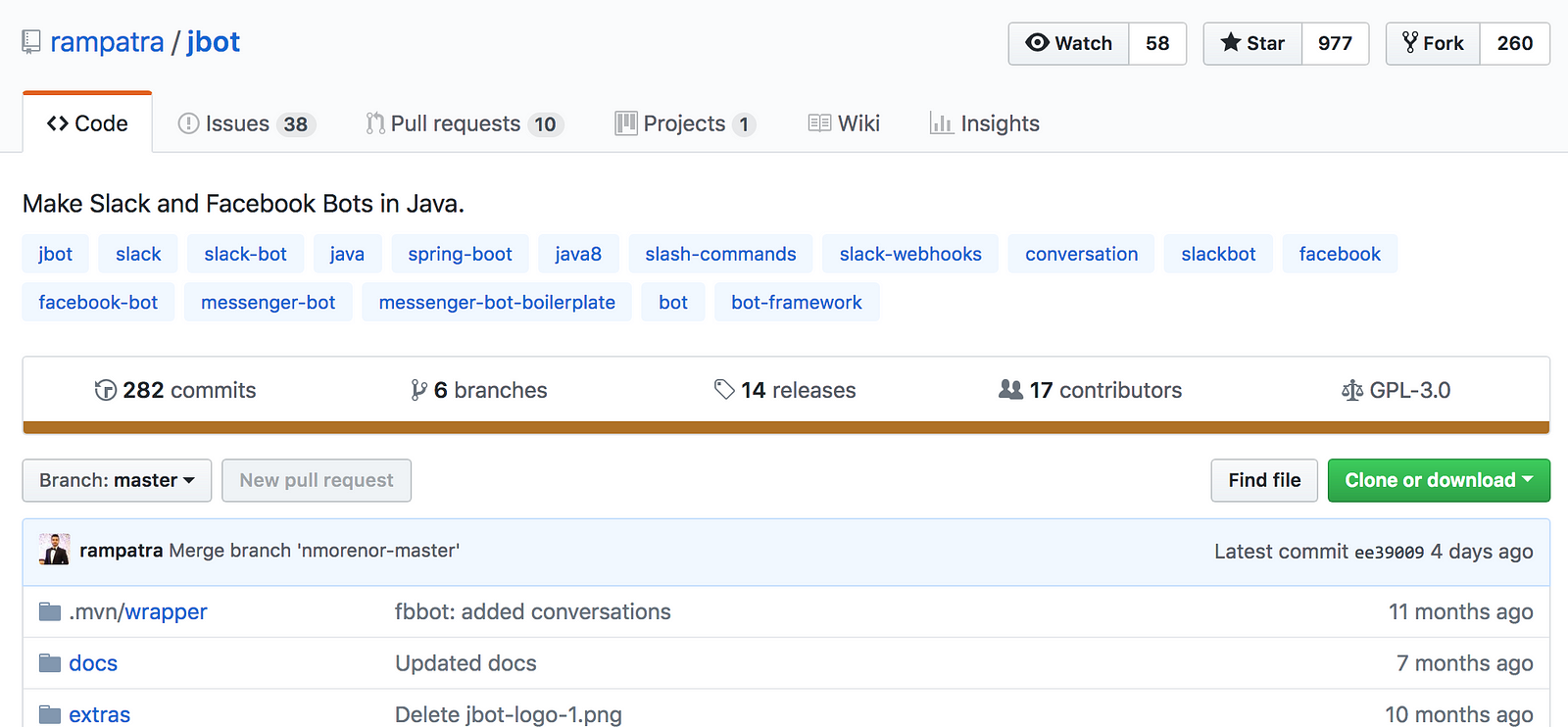This screenshot has width=1568, height=727.
Task: Open the Issues tab
Action: [245, 123]
